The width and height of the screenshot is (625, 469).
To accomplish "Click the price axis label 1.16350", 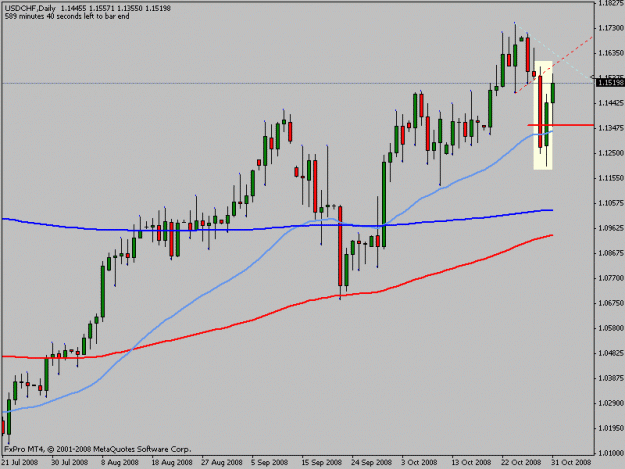I will tap(611, 53).
